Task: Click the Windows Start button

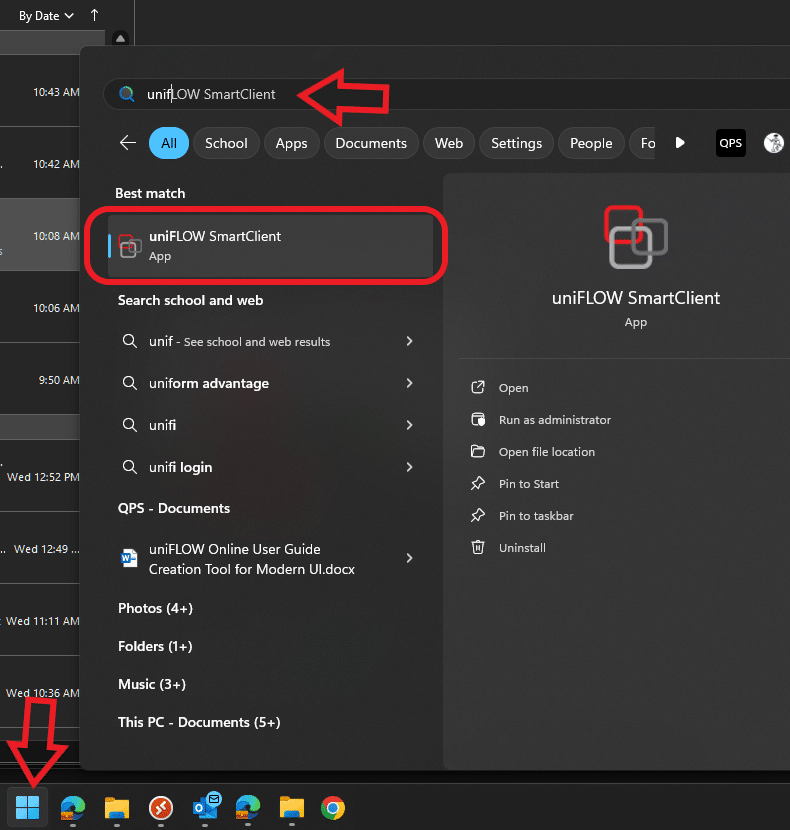Action: click(28, 807)
